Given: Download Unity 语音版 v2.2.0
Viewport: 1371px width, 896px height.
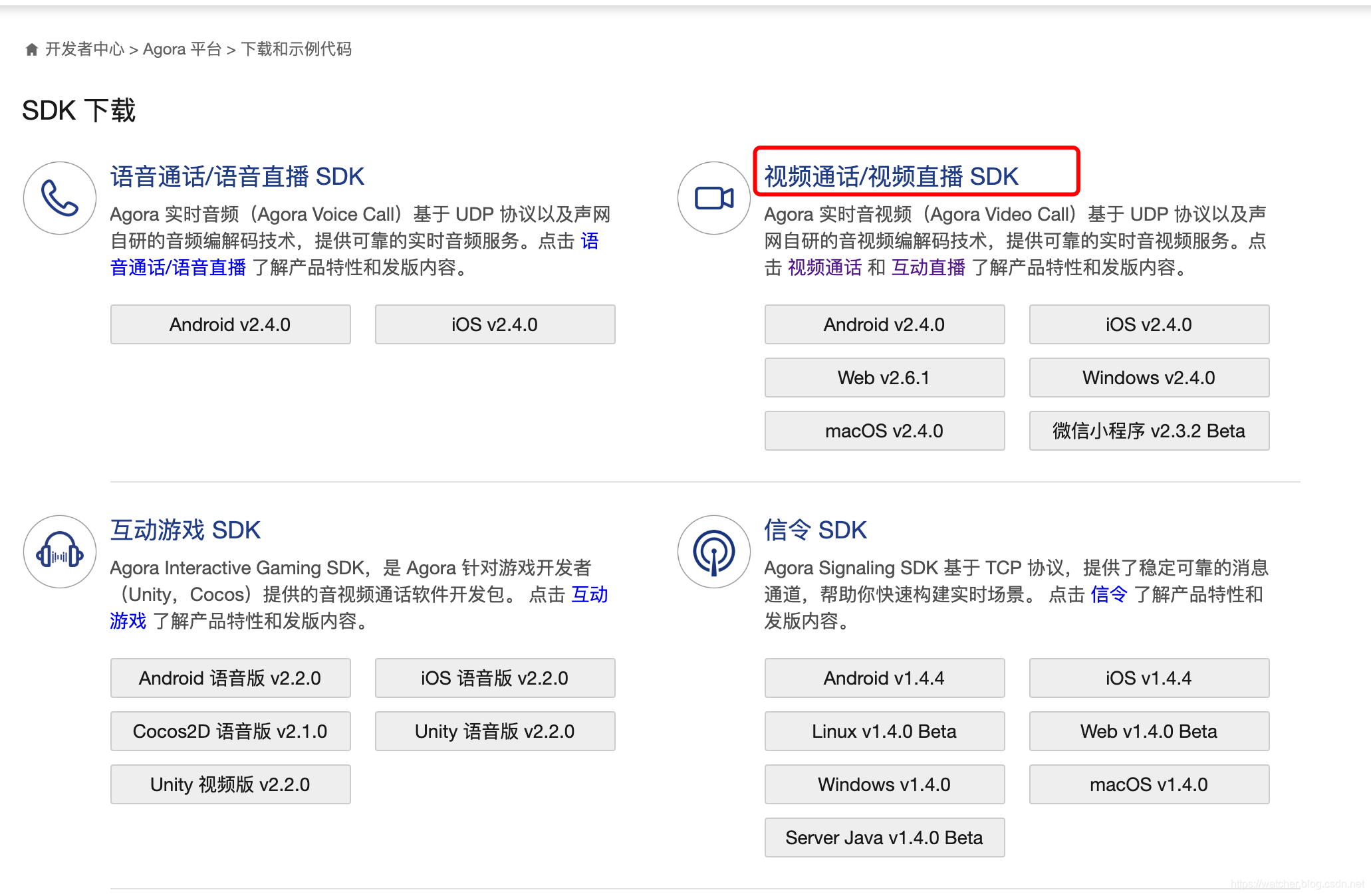Looking at the screenshot, I should coord(495,731).
